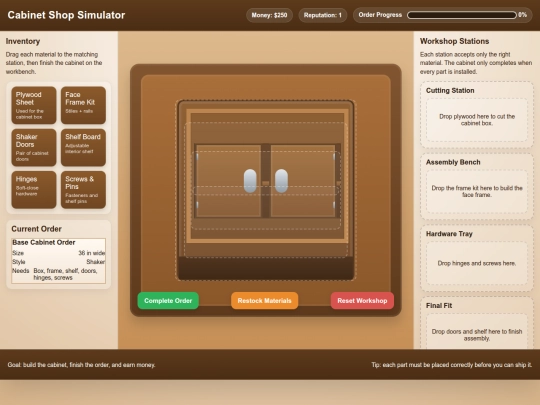Select the Screws & Pins card

pyautogui.click(x=83, y=190)
